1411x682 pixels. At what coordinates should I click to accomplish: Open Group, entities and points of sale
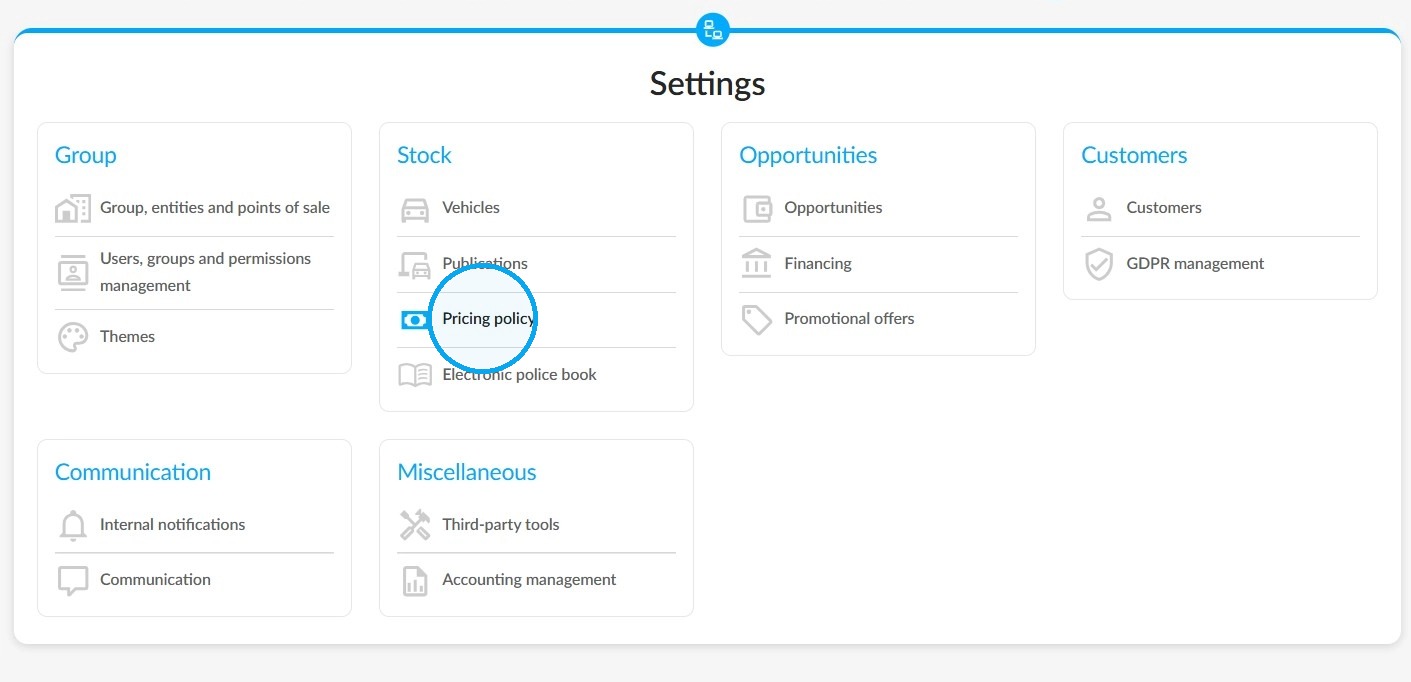(215, 208)
